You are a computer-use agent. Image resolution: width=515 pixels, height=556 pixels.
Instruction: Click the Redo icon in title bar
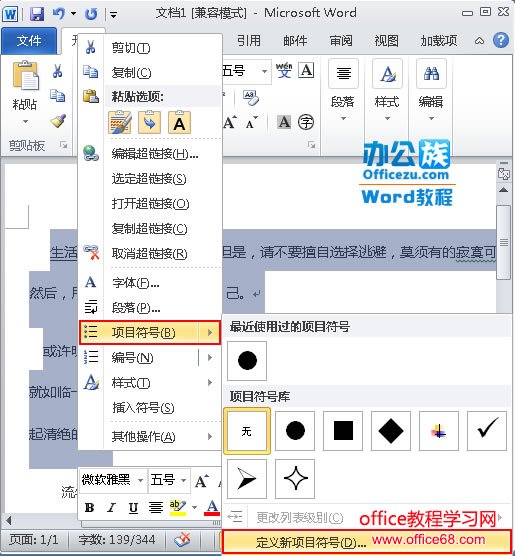[91, 14]
